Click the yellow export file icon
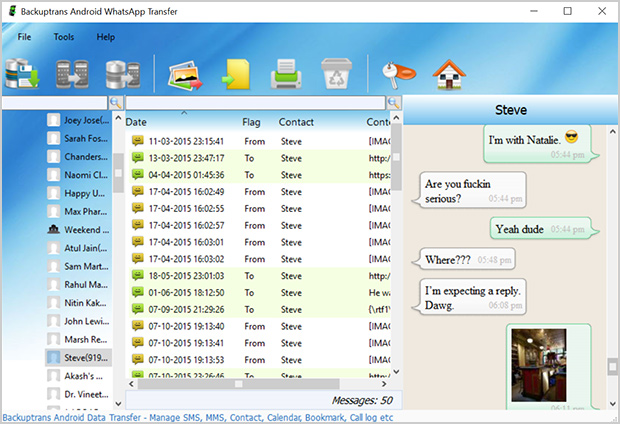620x424 pixels. (236, 74)
